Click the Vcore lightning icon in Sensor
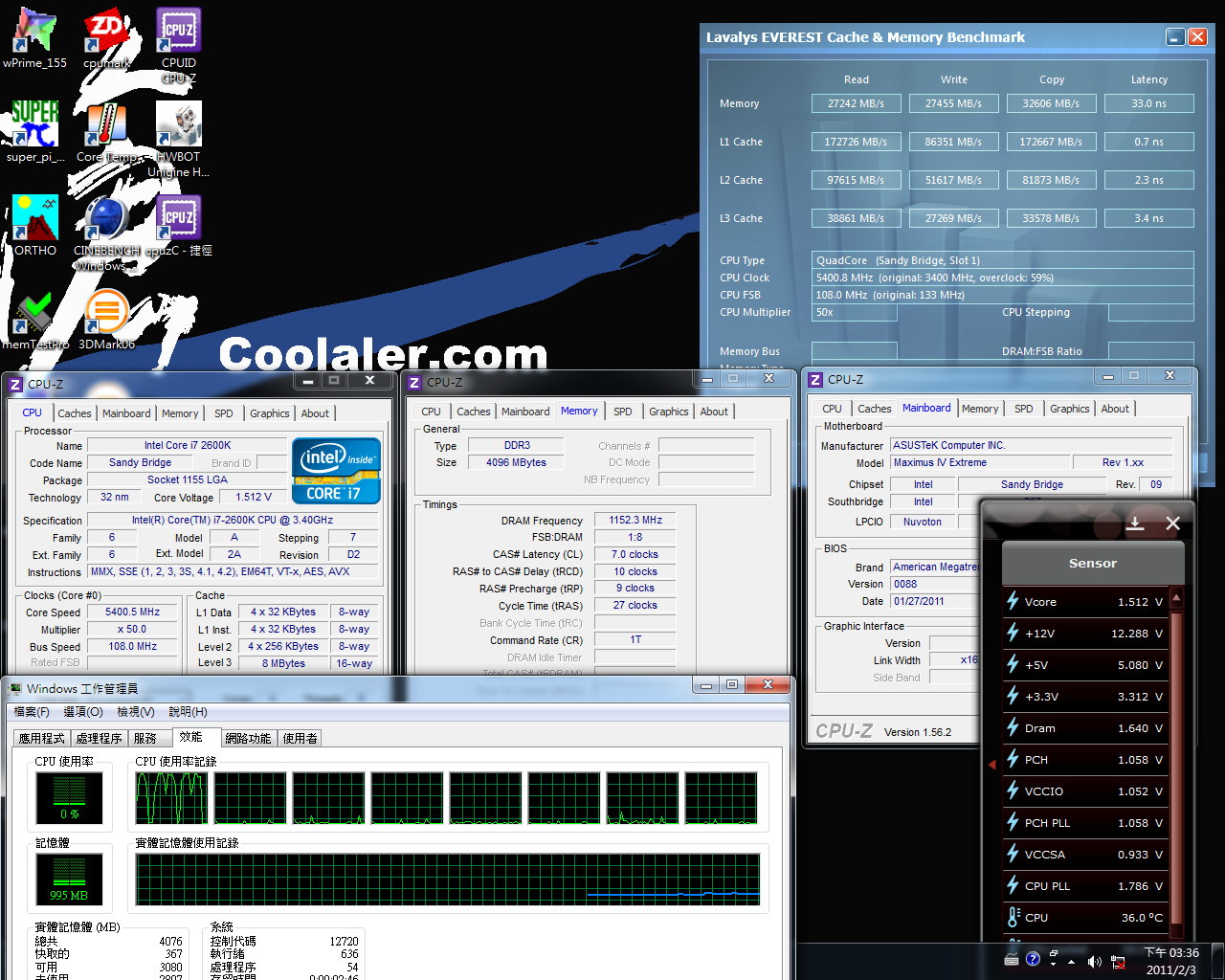The image size is (1225, 980). [x=1013, y=601]
